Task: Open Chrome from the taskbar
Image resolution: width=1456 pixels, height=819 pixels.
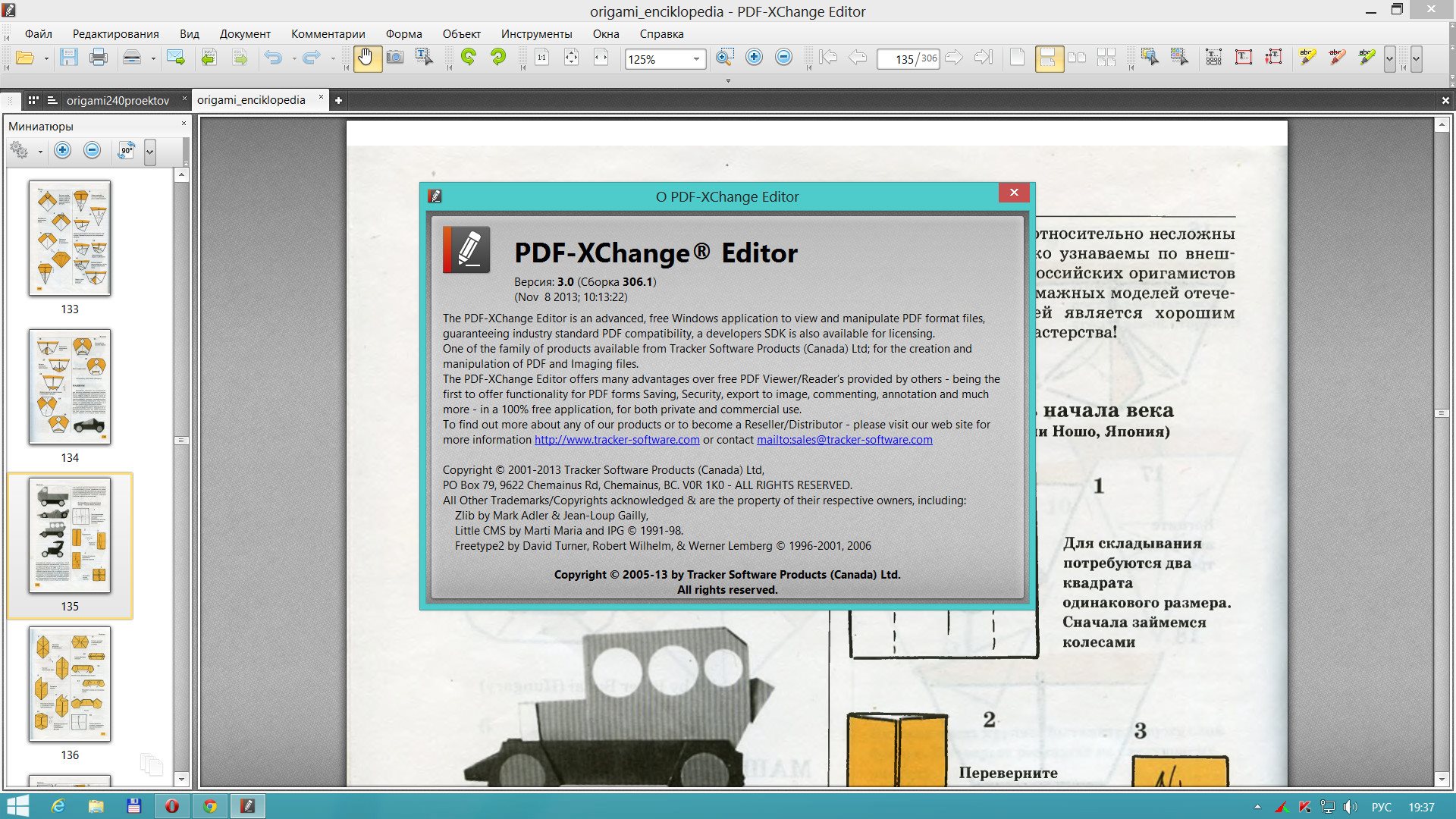Action: click(210, 806)
